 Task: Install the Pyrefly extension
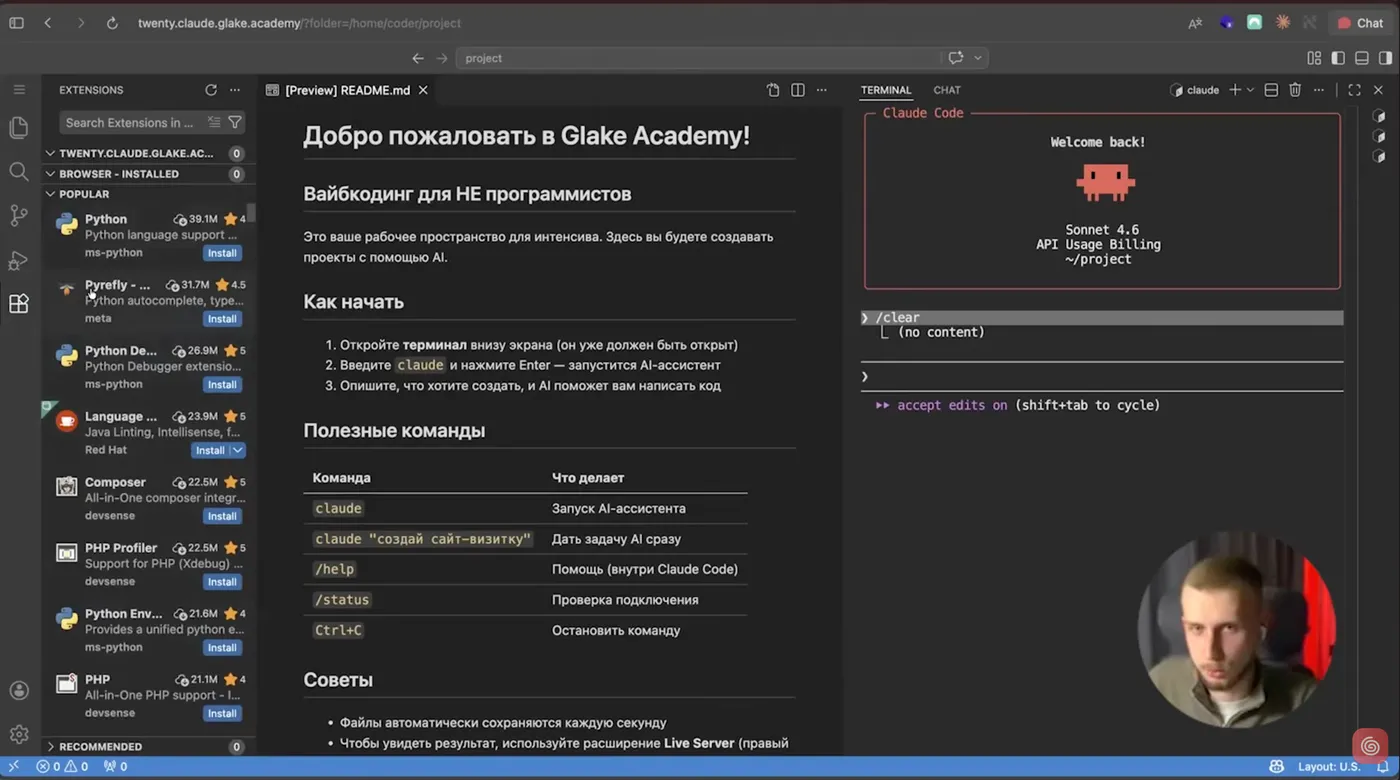point(222,319)
